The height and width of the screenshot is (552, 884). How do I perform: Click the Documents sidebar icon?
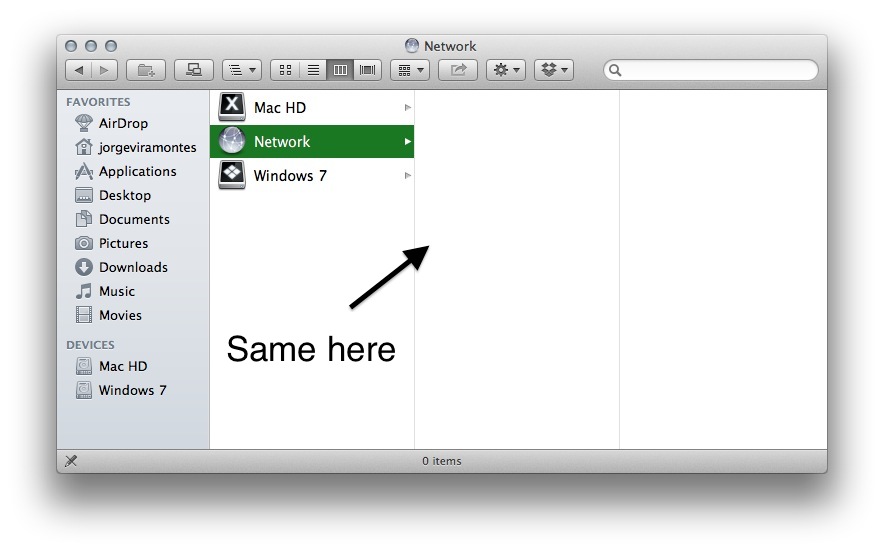point(84,219)
